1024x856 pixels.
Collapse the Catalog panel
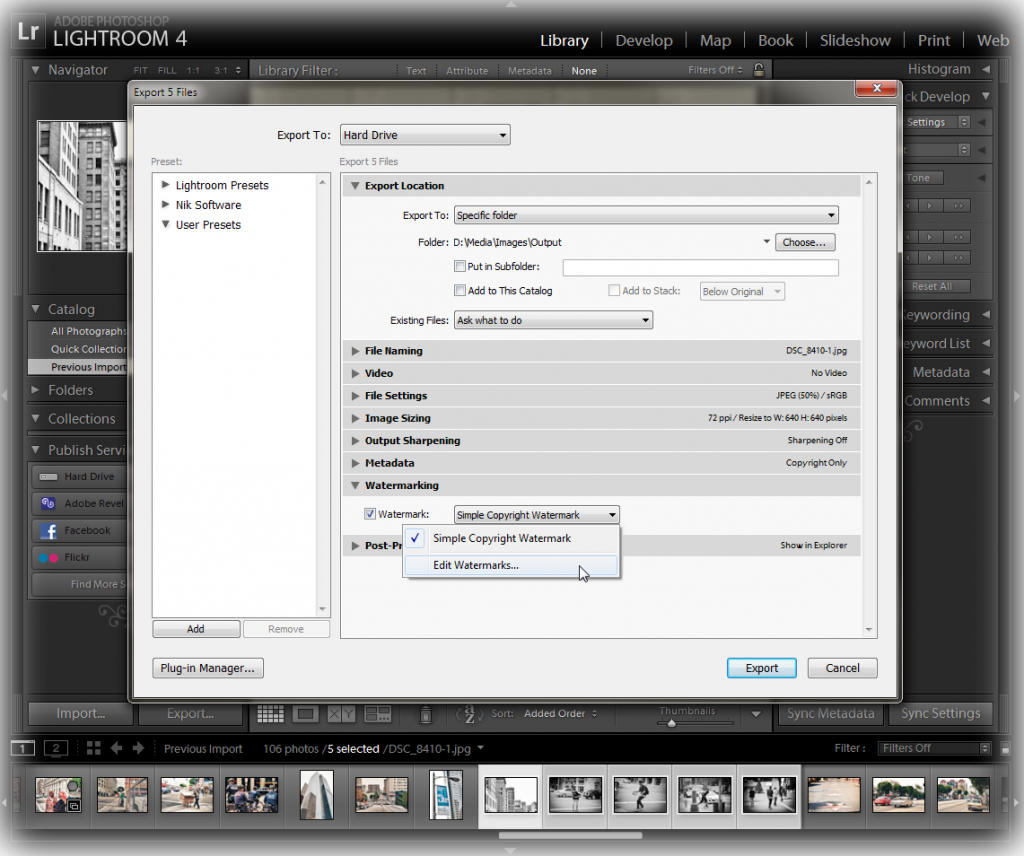click(x=35, y=309)
